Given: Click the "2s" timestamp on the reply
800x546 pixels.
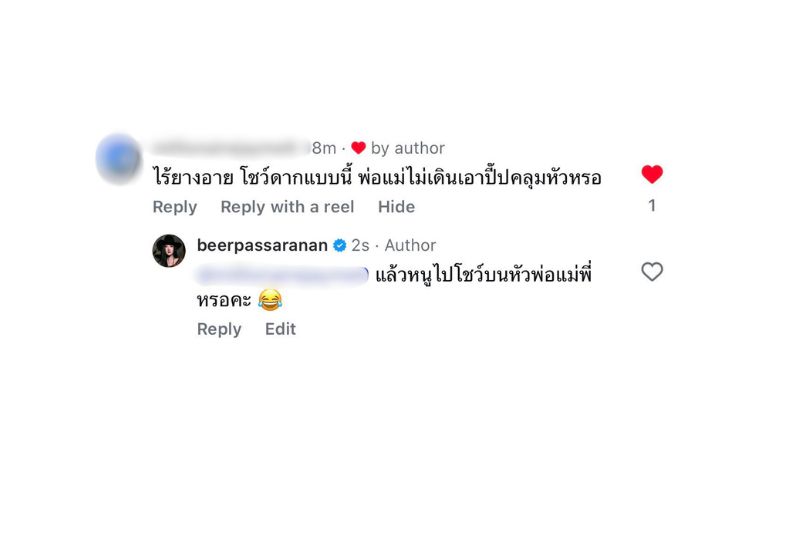Looking at the screenshot, I should (x=360, y=245).
